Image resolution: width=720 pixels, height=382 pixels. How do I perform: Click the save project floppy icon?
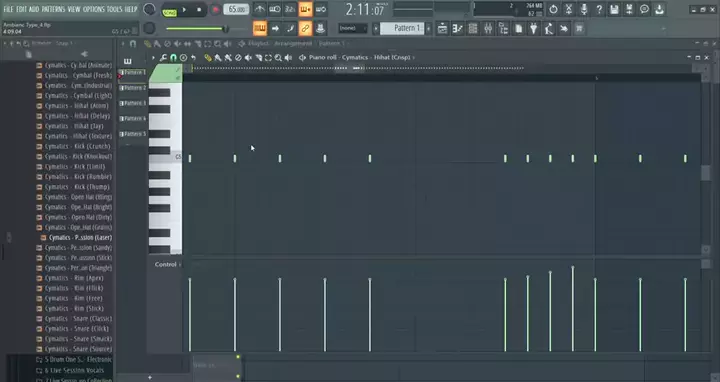point(614,9)
